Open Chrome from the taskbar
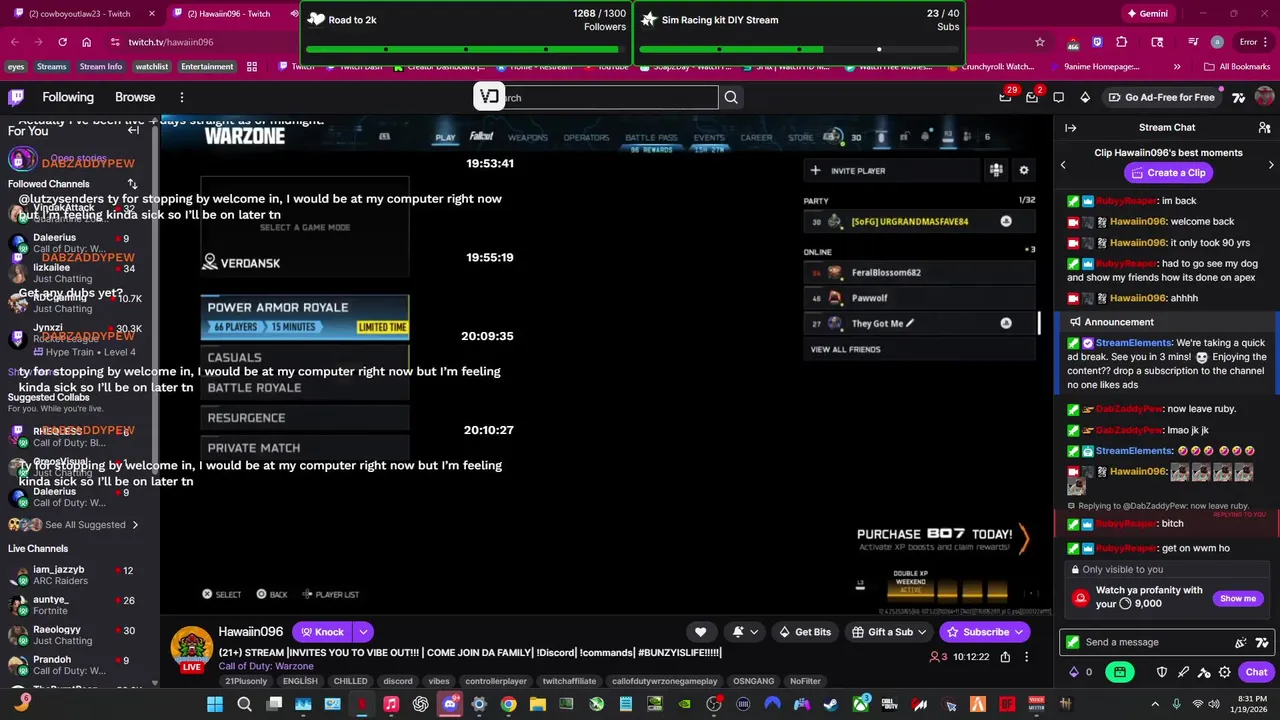Screen dimensions: 1280x720 click(508, 705)
